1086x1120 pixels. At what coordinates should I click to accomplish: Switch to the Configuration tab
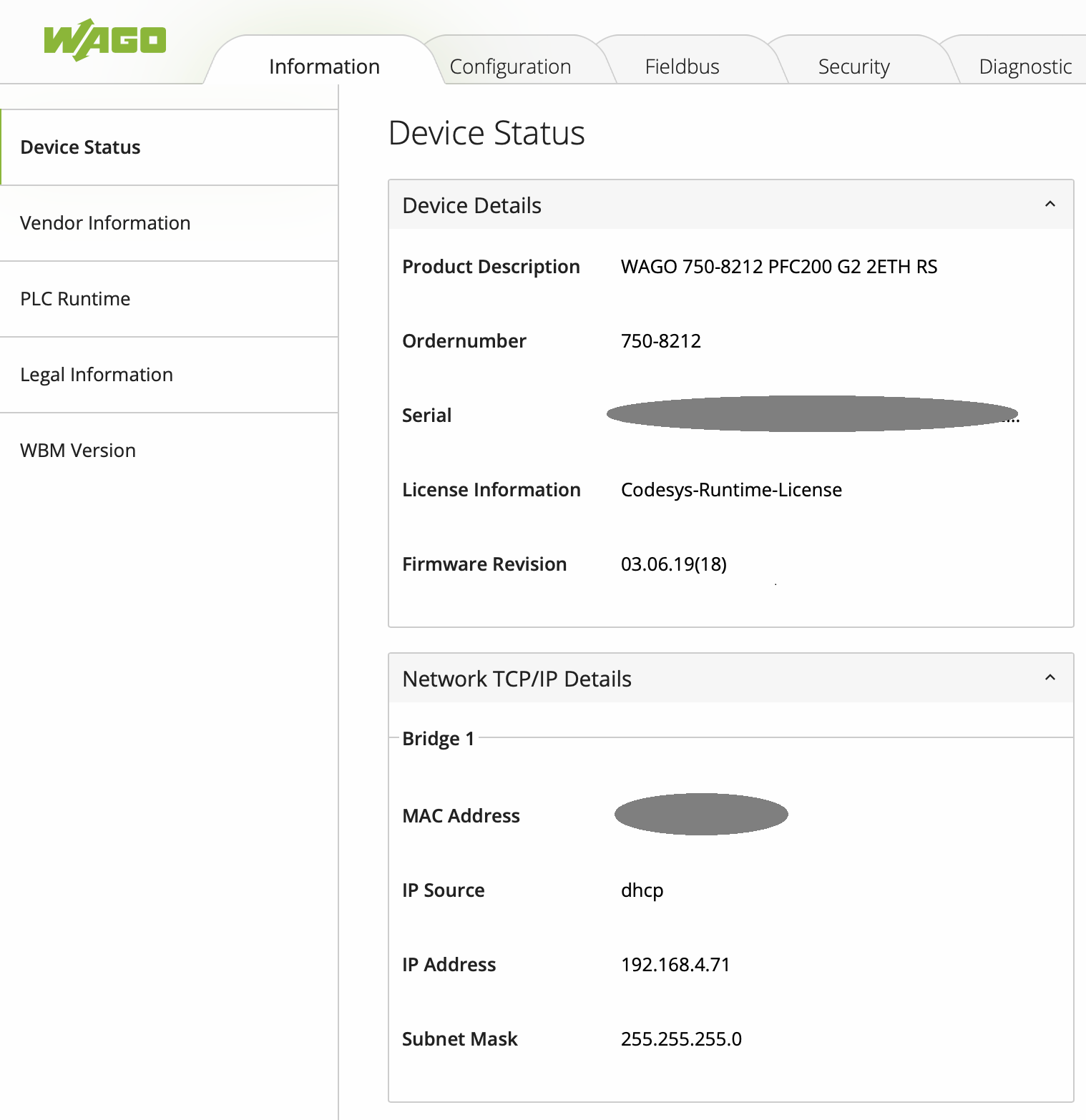510,67
